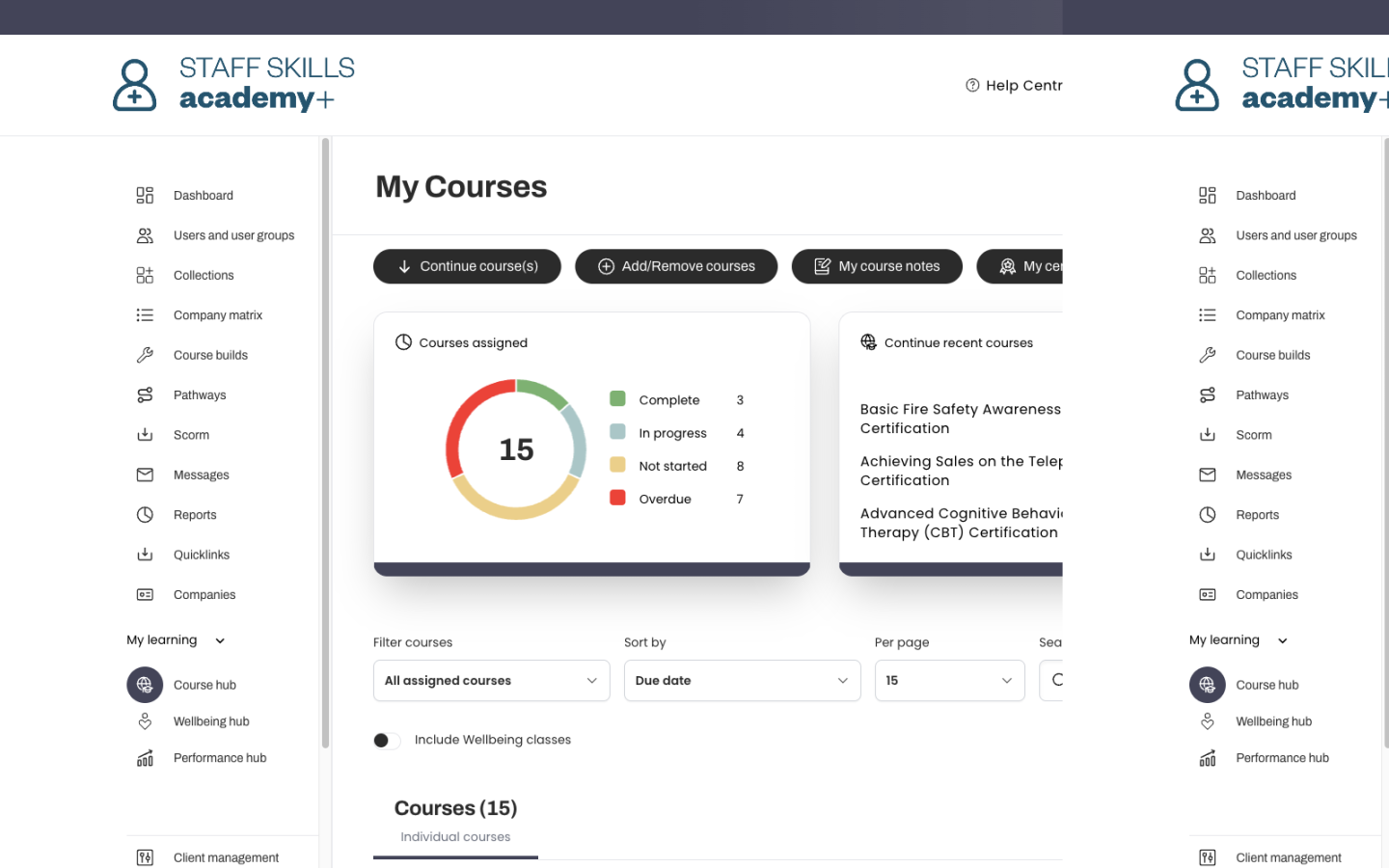Viewport: 1389px width, 868px height.
Task: Open Client management icon in left sidebar
Action: (145, 857)
